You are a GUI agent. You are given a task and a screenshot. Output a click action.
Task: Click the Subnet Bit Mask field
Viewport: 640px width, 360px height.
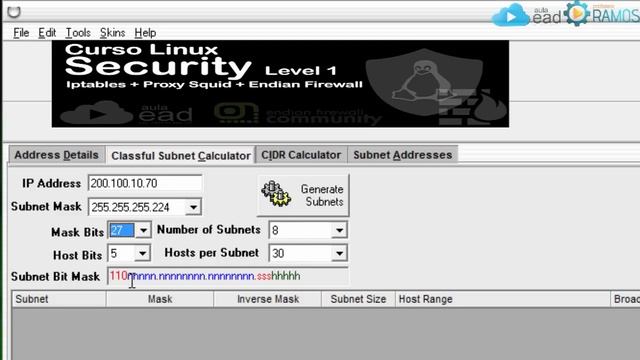click(x=228, y=276)
